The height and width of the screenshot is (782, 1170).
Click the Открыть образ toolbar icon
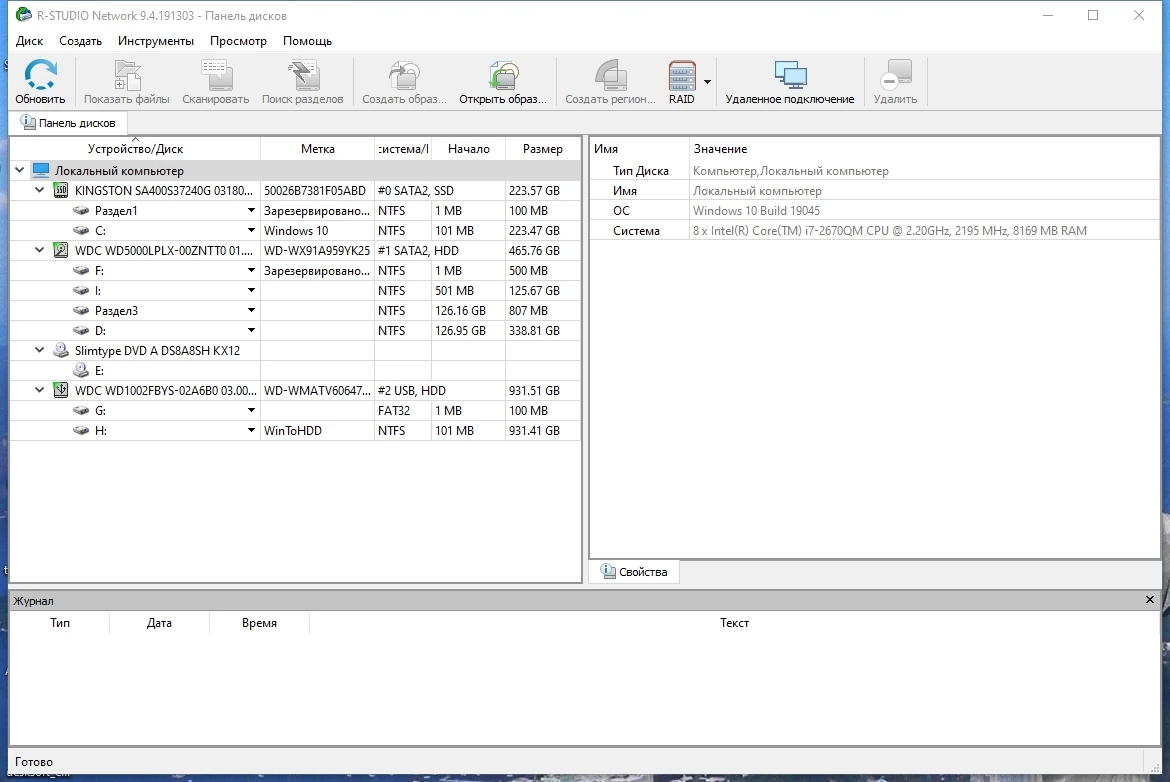pyautogui.click(x=503, y=75)
